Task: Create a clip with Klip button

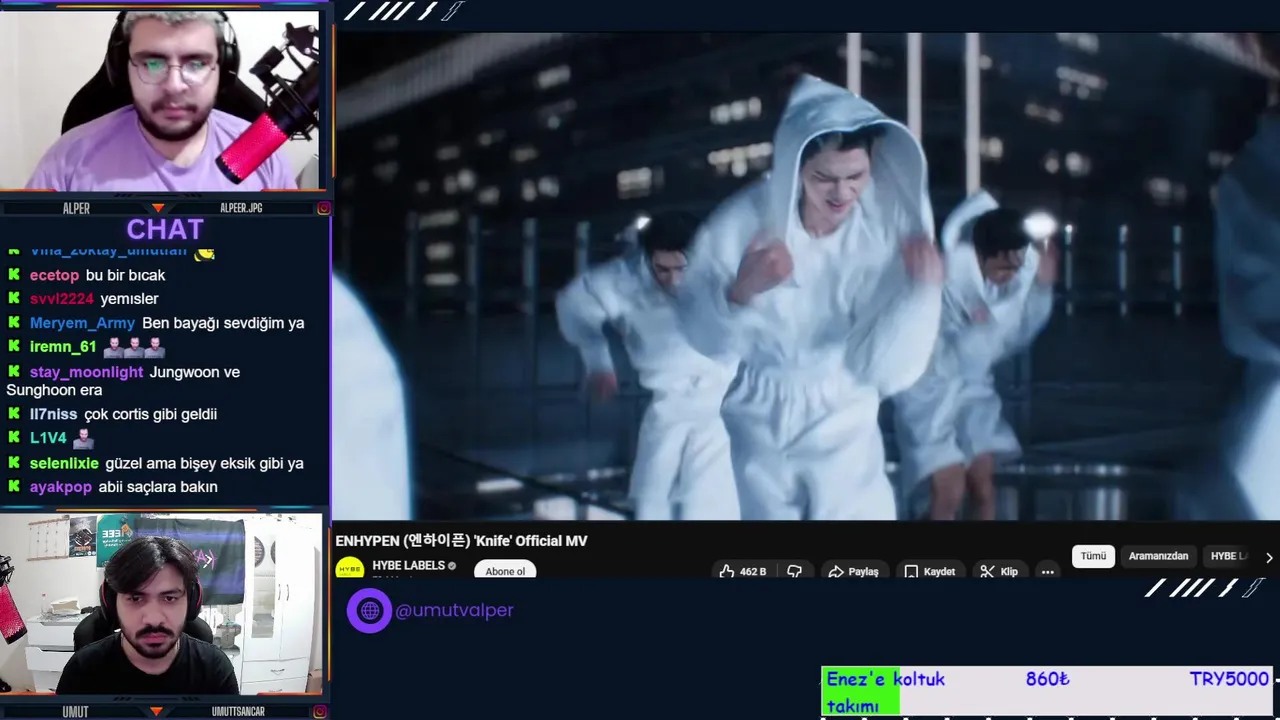Action: click(999, 571)
